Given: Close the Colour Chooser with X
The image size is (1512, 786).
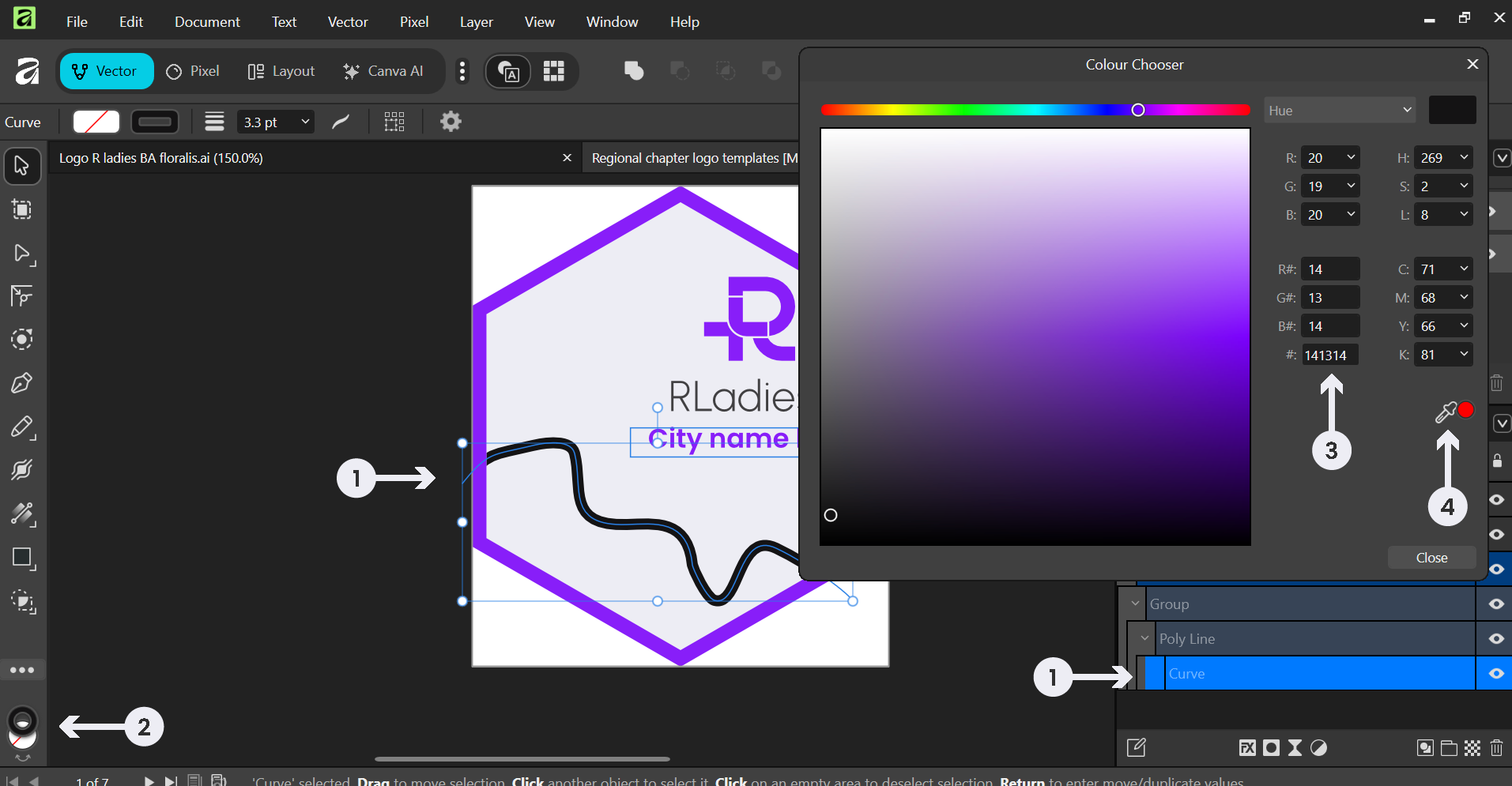Looking at the screenshot, I should (1472, 64).
